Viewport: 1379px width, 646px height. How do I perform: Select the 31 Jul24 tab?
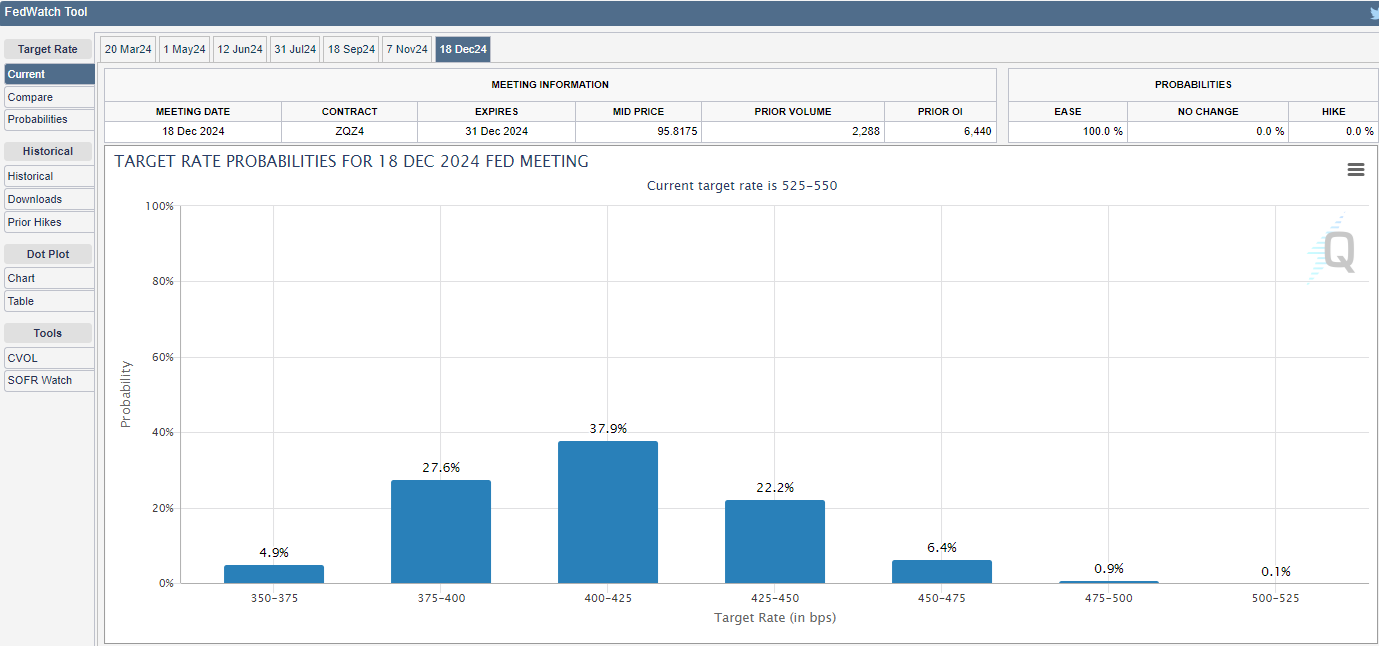click(x=295, y=49)
